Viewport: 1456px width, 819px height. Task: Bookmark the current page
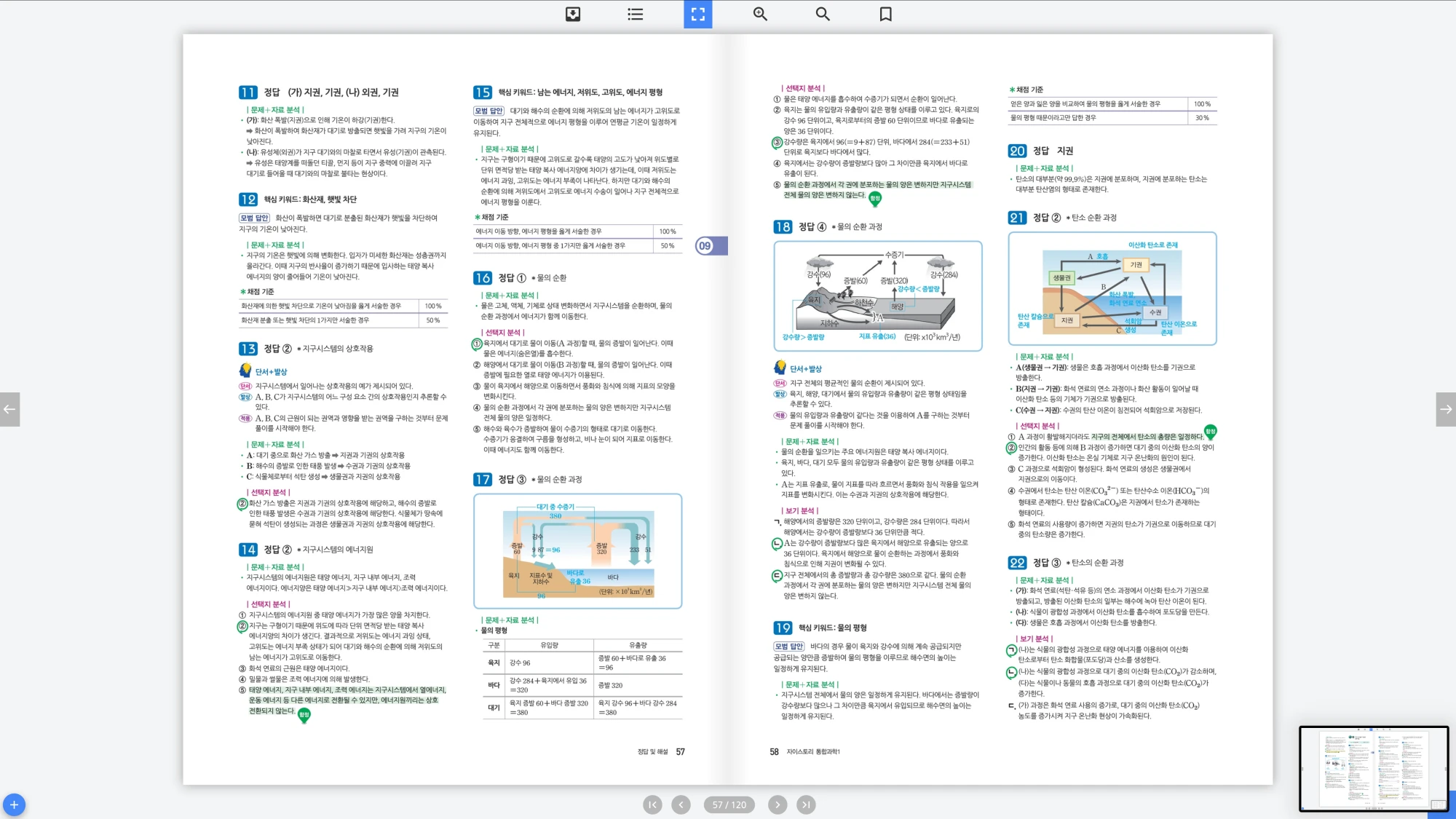pyautogui.click(x=885, y=14)
